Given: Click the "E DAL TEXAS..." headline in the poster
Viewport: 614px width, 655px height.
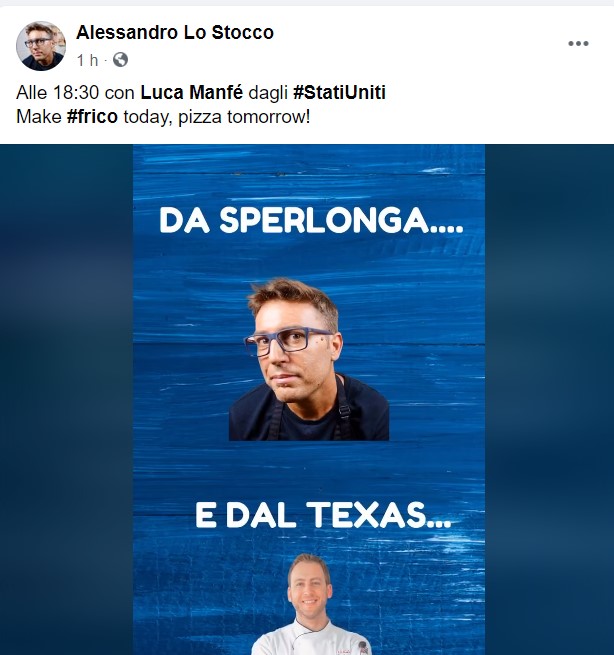Looking at the screenshot, I should coord(323,515).
